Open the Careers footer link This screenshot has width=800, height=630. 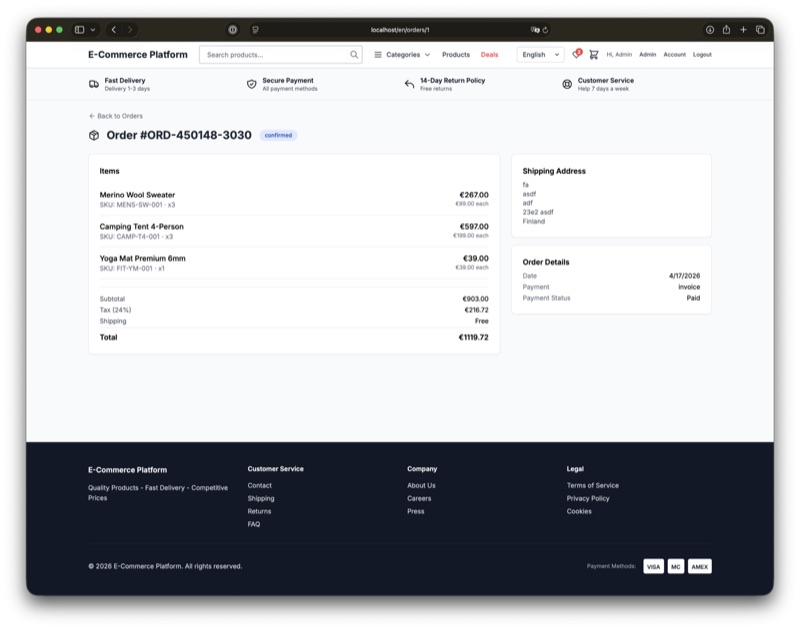click(419, 498)
